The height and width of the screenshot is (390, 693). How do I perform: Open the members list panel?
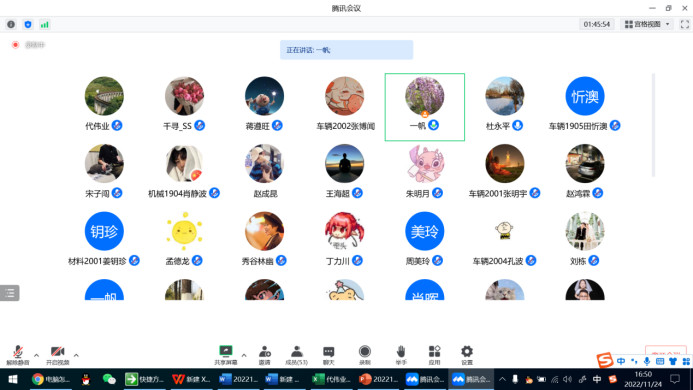point(297,355)
